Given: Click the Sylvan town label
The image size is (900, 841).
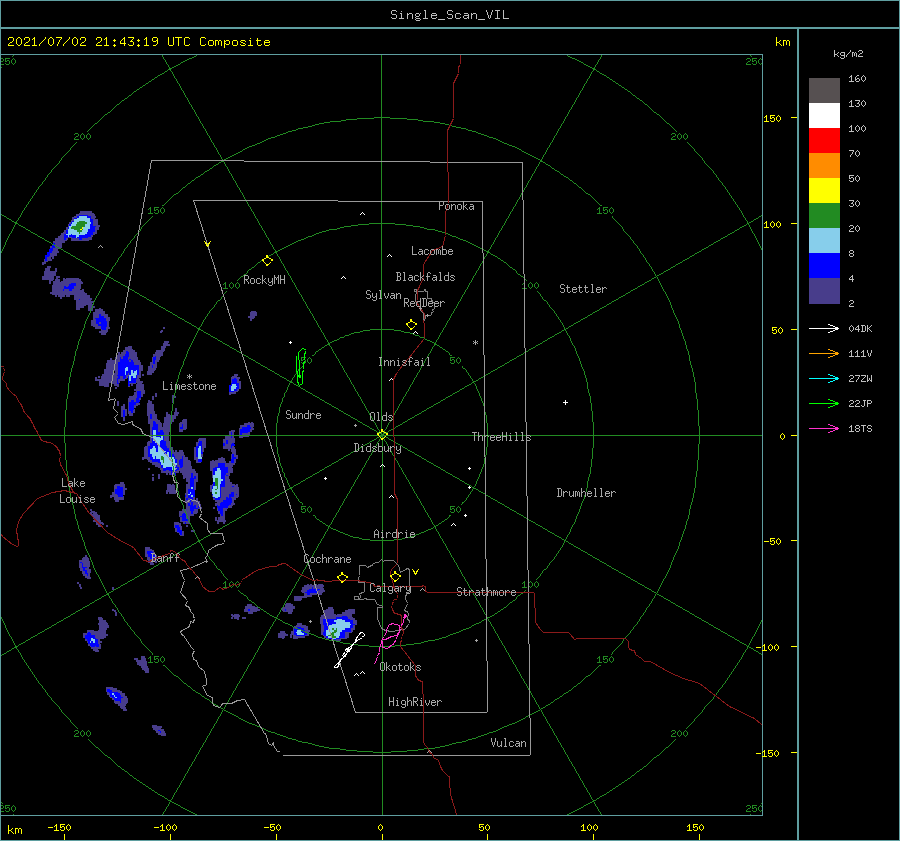Looking at the screenshot, I should (x=383, y=295).
